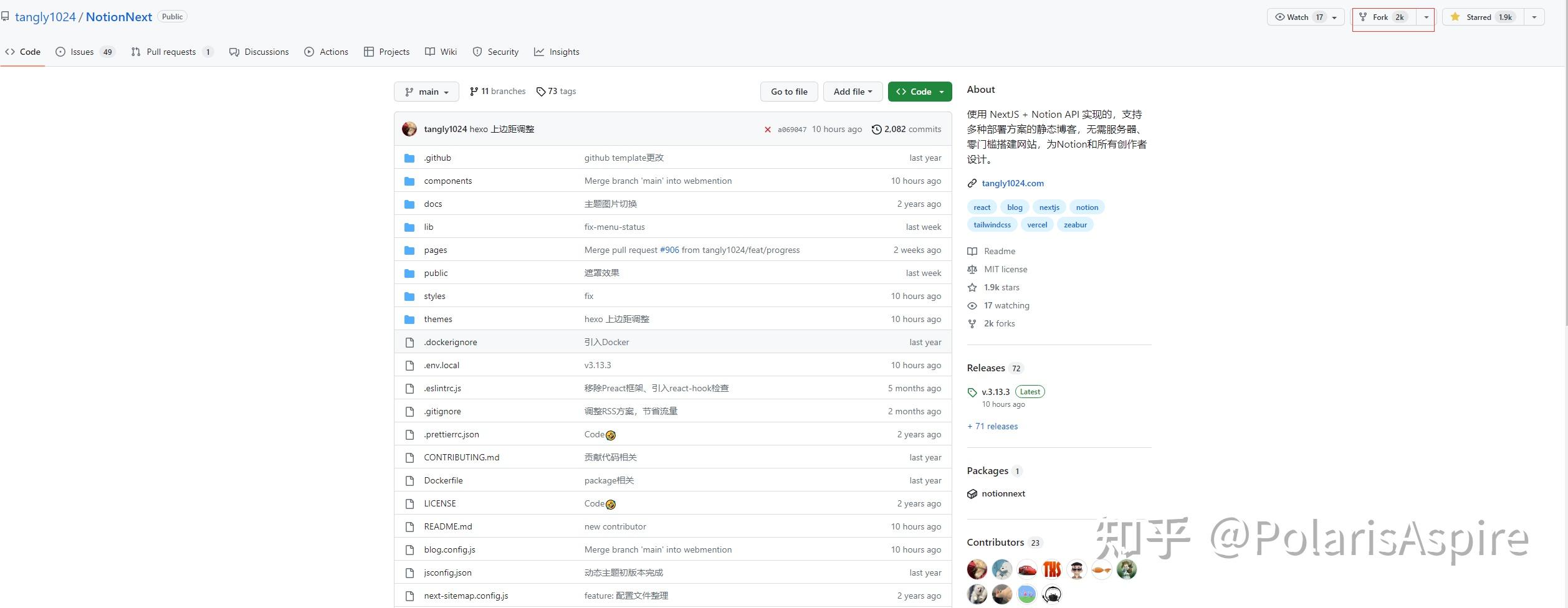Viewport: 1568px width, 608px height.
Task: Click the release tag icon for v.3.13.3
Action: click(972, 392)
